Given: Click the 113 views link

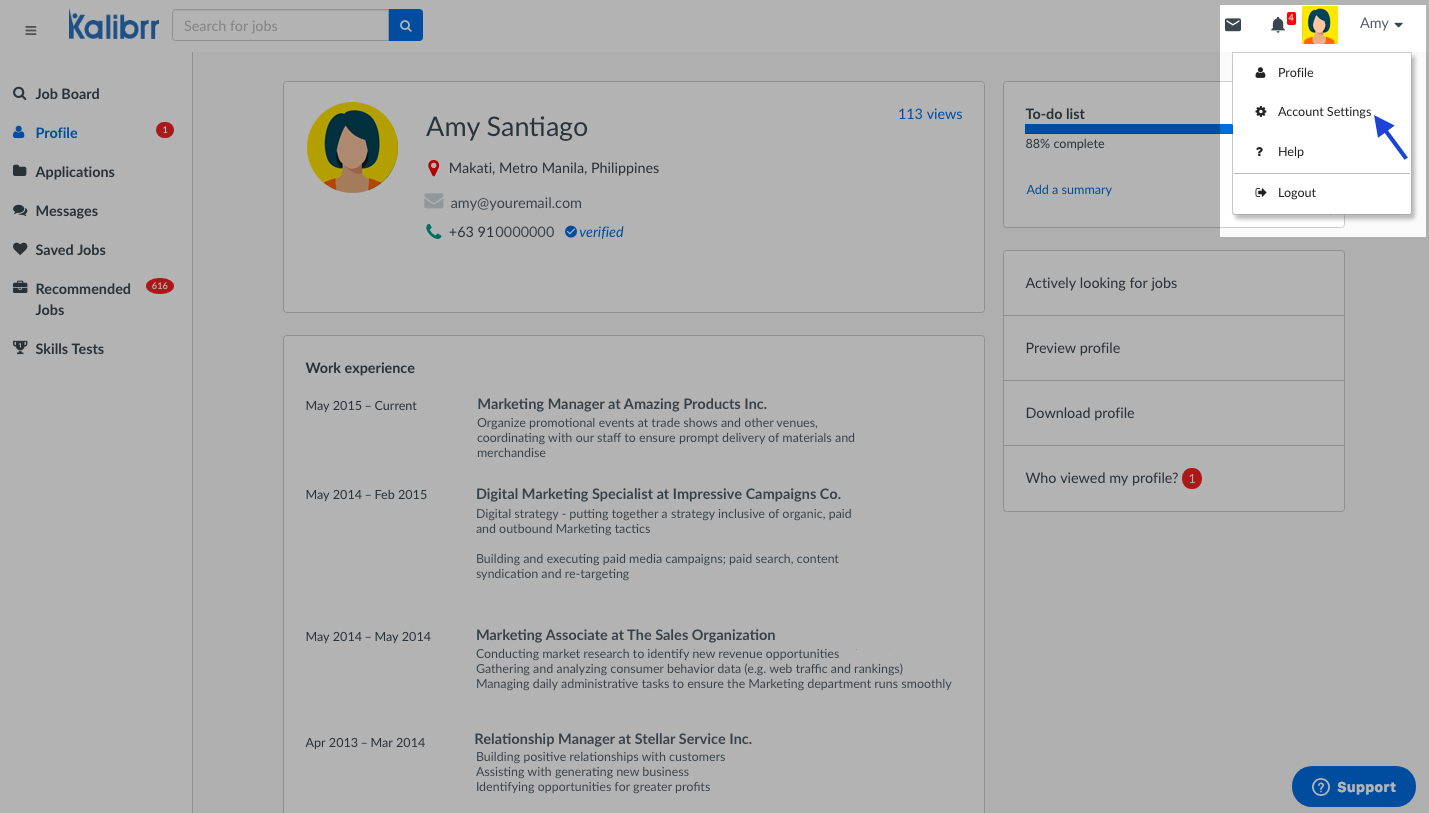Looking at the screenshot, I should coord(929,114).
